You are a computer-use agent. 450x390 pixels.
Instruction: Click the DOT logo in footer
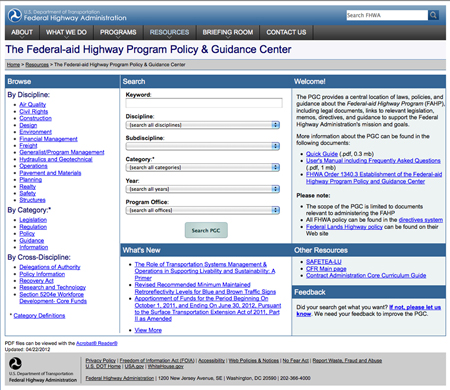pyautogui.click(x=15, y=364)
